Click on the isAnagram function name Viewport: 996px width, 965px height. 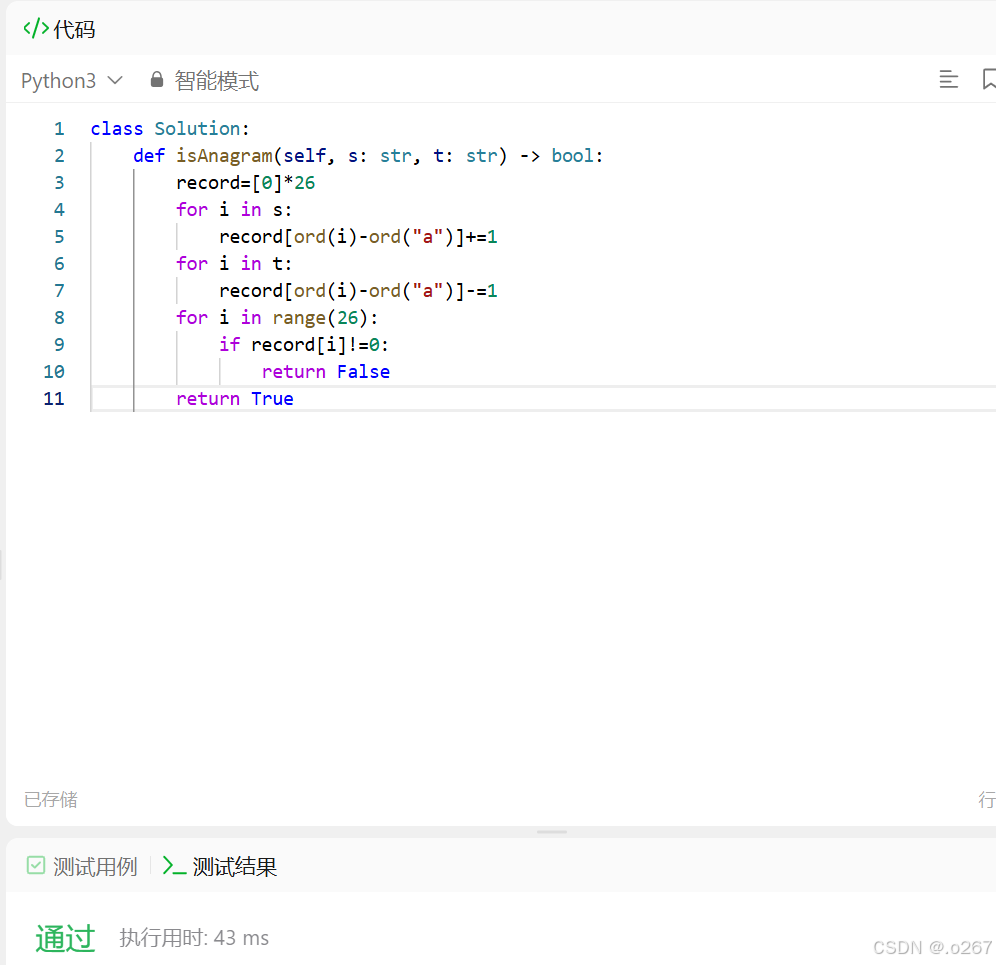point(224,156)
